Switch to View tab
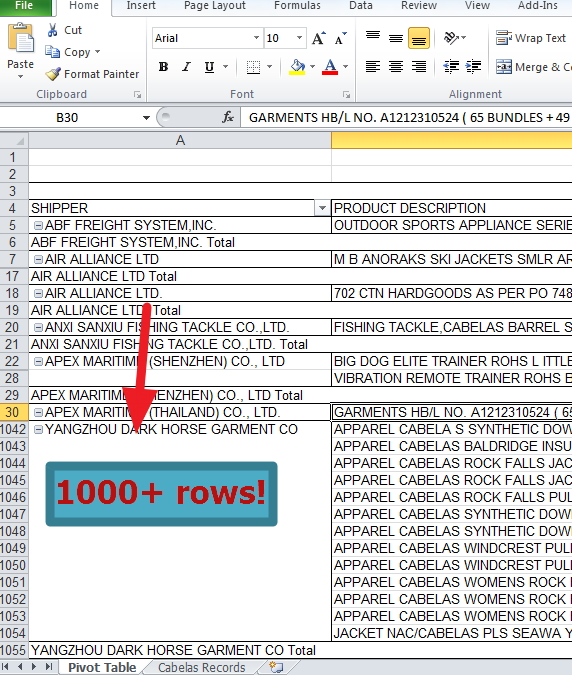Viewport: 572px width, 675px height. click(x=477, y=6)
